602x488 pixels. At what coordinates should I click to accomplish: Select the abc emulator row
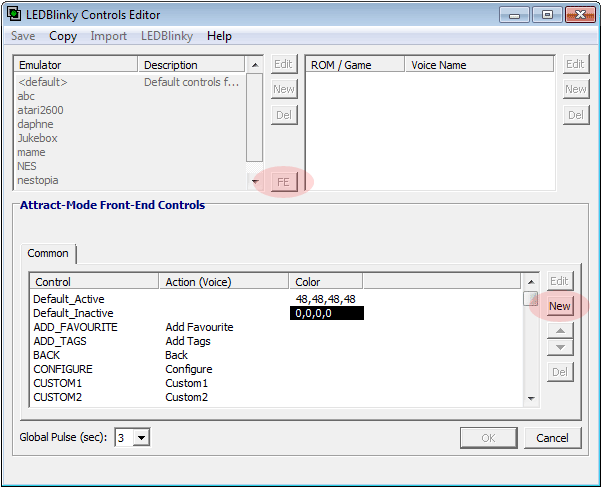coord(131,96)
